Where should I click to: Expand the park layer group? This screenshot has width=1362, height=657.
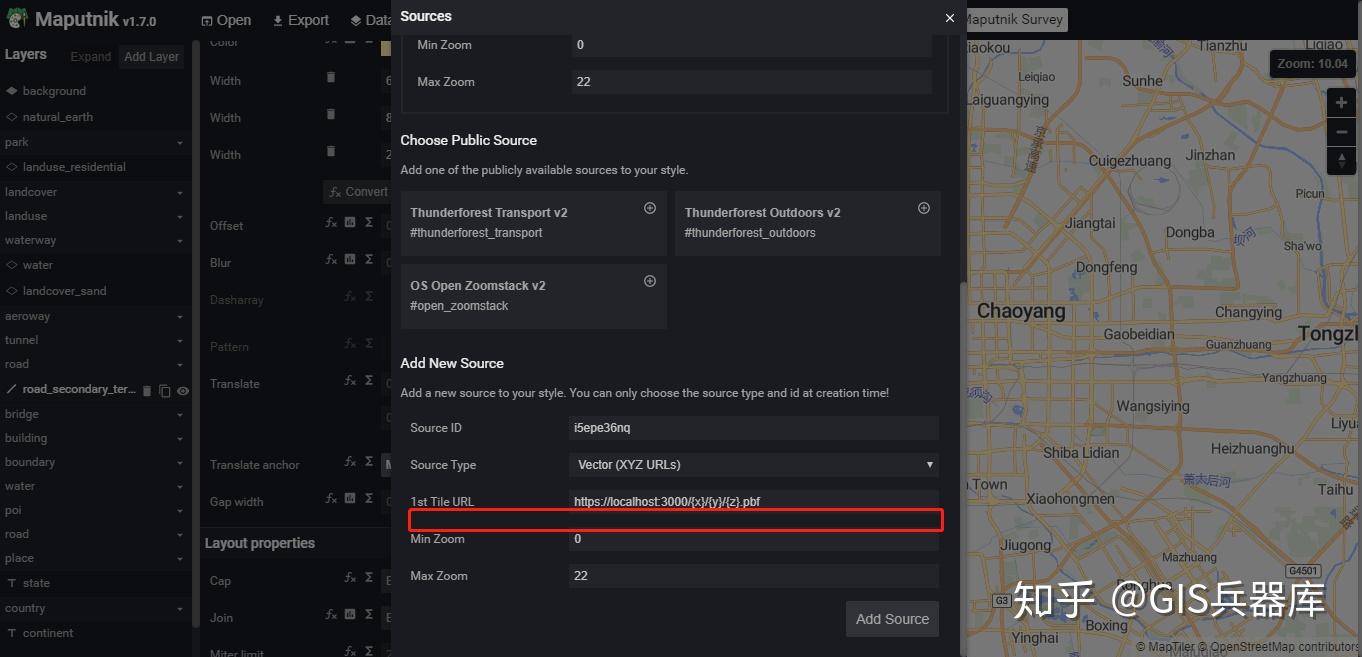click(180, 143)
